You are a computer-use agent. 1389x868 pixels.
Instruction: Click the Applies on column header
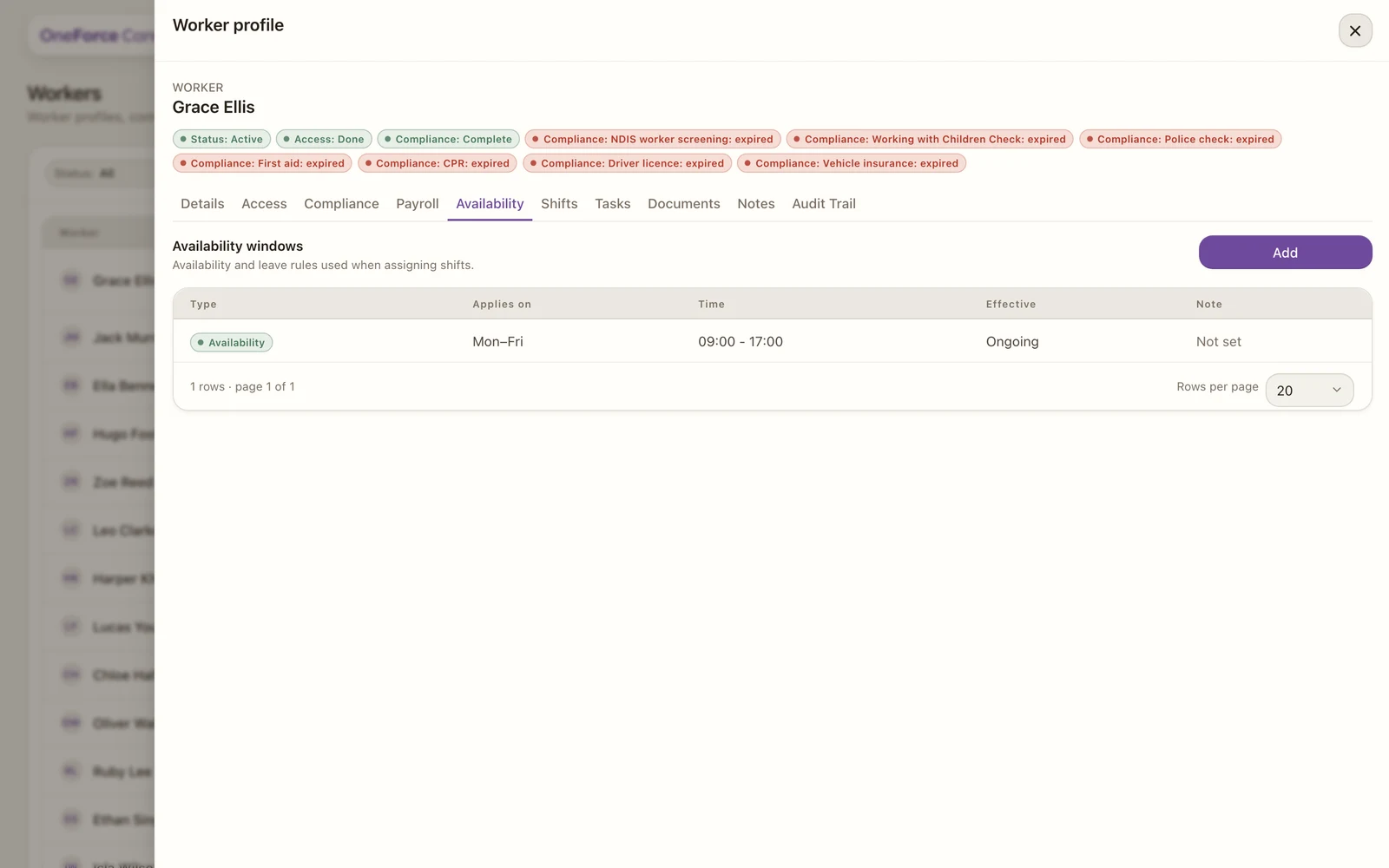[501, 304]
